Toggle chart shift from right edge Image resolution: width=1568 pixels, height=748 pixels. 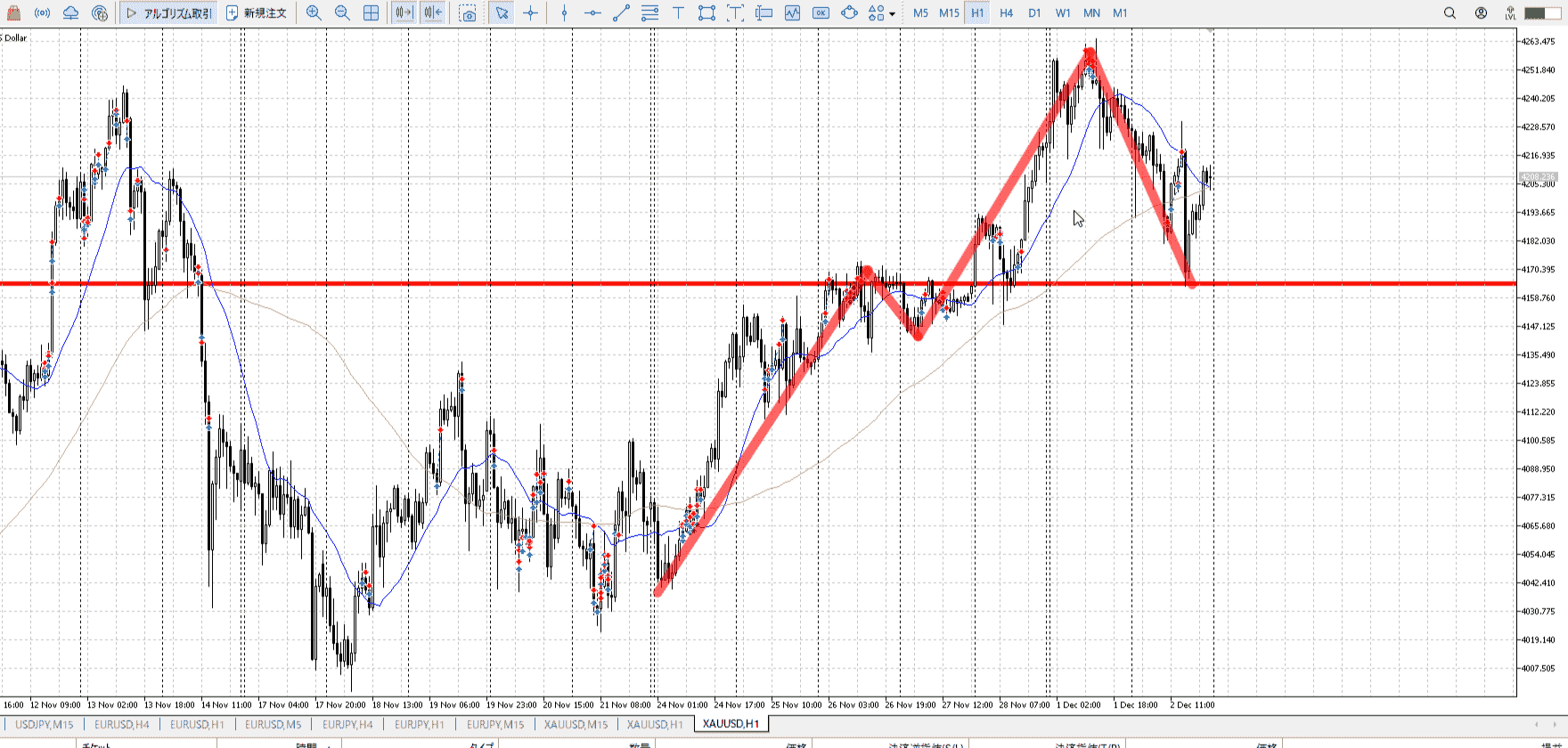[x=433, y=13]
